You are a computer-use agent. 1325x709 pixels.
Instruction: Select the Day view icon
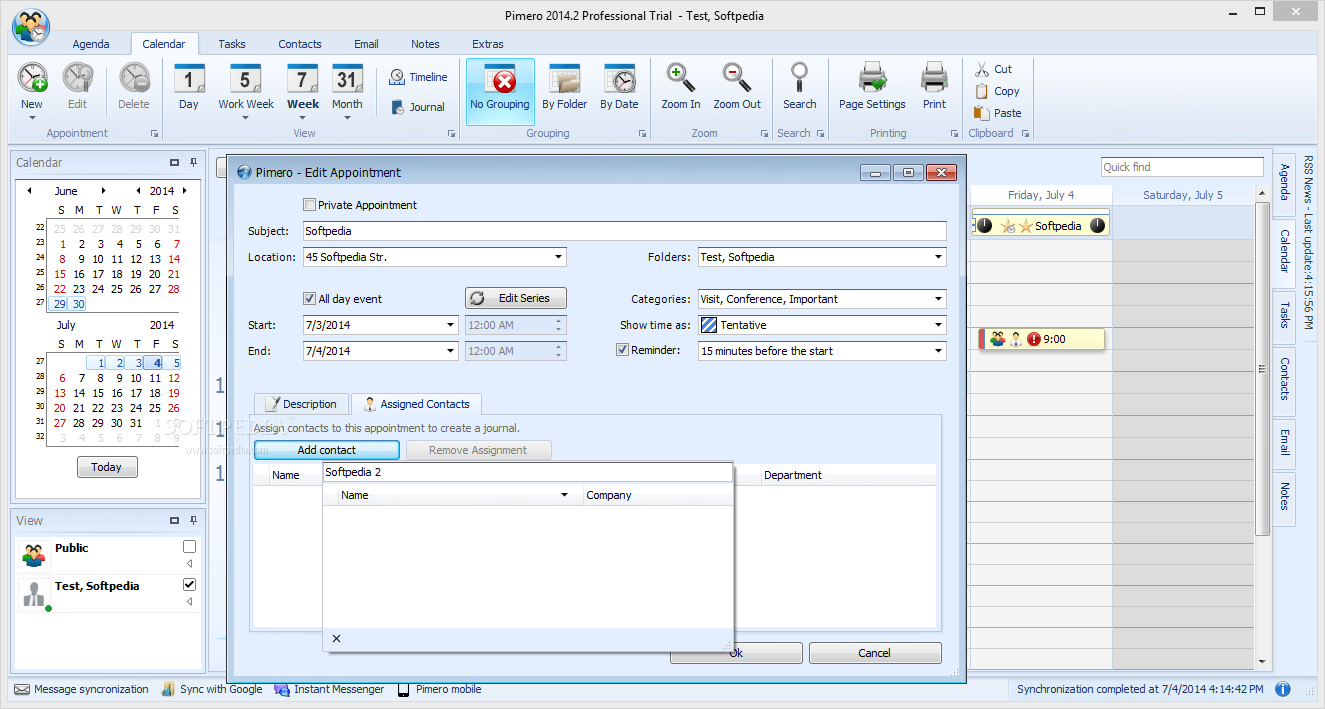(189, 78)
